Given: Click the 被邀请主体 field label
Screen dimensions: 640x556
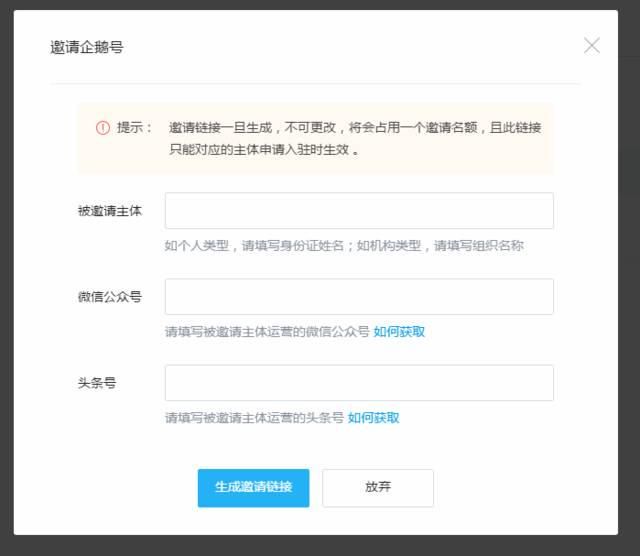Looking at the screenshot, I should (x=110, y=211).
